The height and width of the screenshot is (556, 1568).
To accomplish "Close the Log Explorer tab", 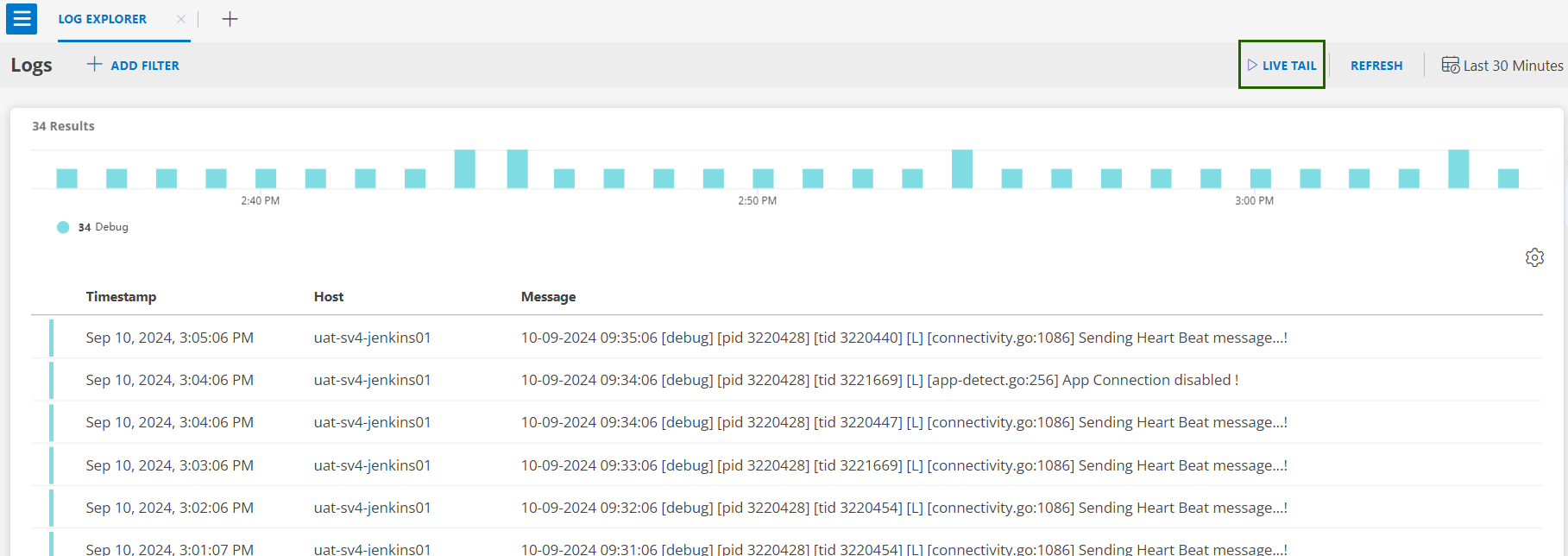I will click(180, 19).
